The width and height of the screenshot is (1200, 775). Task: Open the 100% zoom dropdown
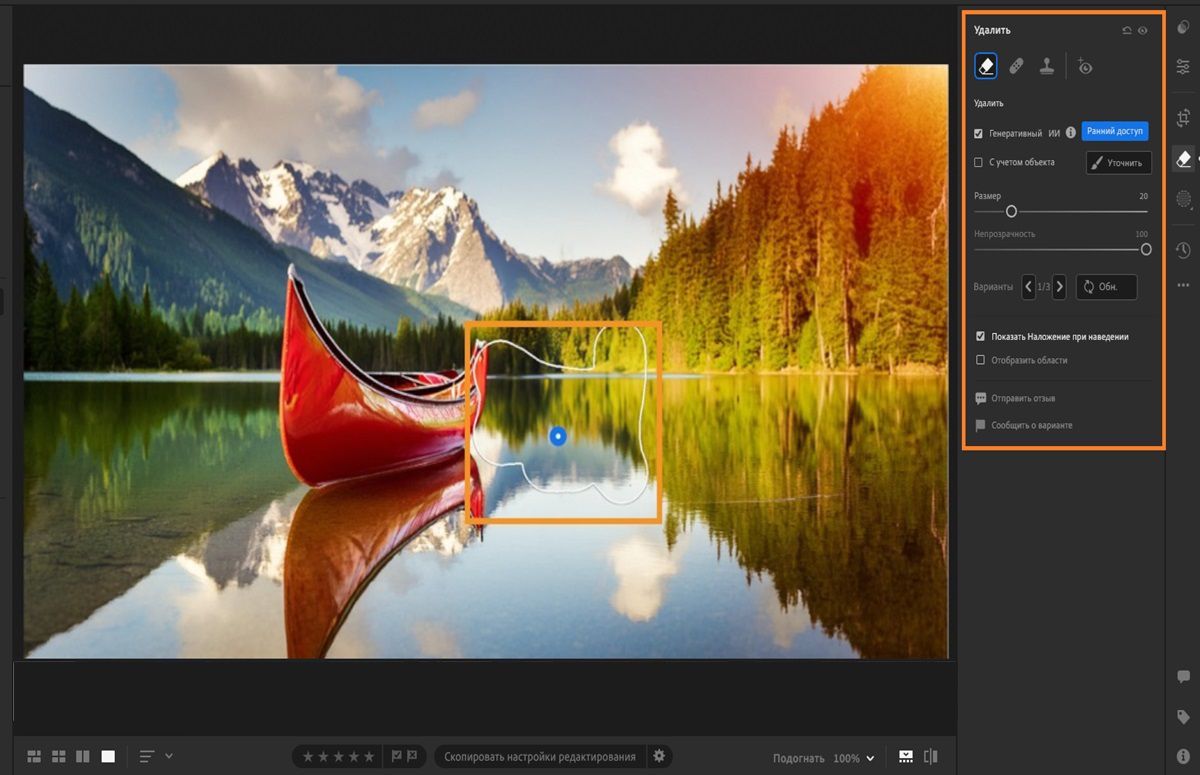coord(854,758)
